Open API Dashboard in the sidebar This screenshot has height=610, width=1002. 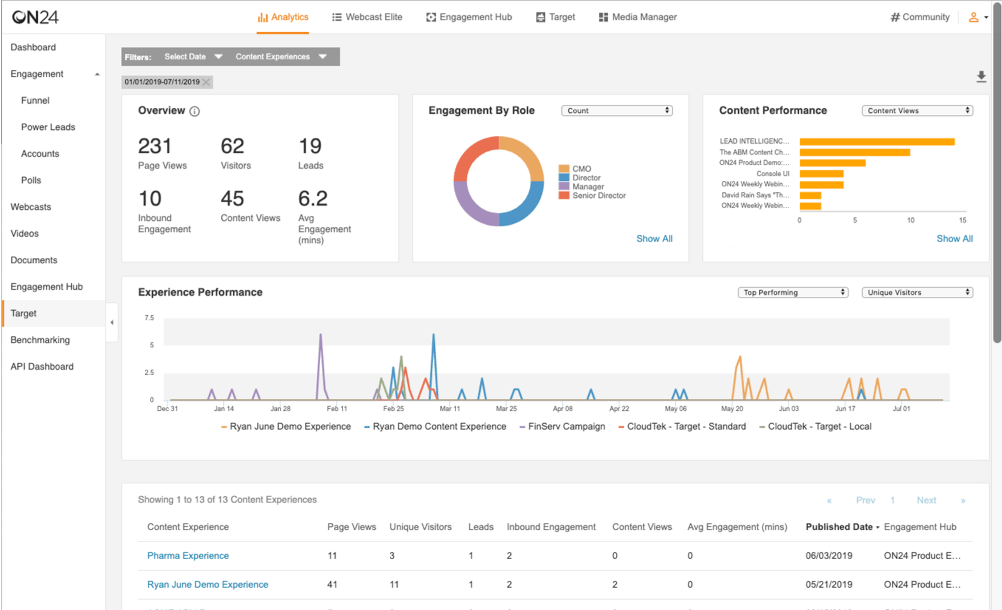click(x=42, y=367)
